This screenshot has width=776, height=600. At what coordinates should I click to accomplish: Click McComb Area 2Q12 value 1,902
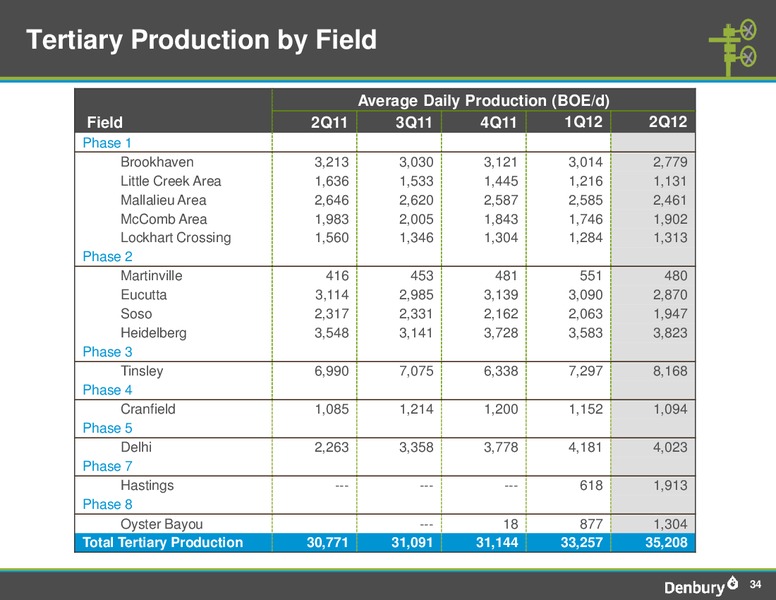click(670, 219)
